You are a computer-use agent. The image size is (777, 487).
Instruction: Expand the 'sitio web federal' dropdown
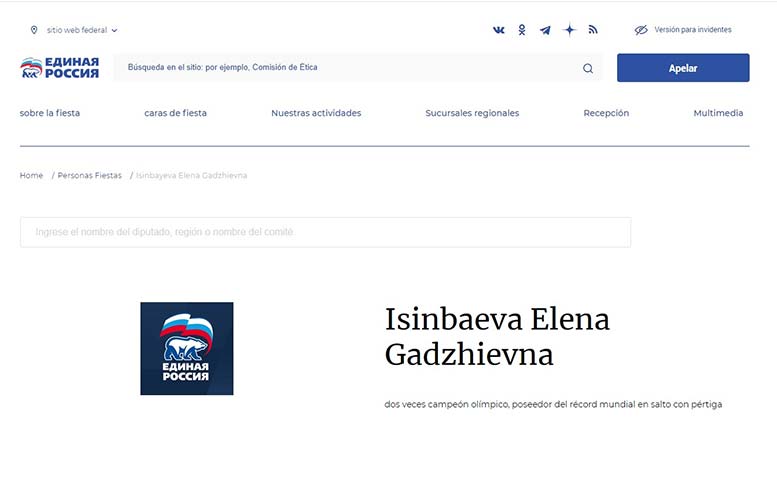pyautogui.click(x=82, y=30)
